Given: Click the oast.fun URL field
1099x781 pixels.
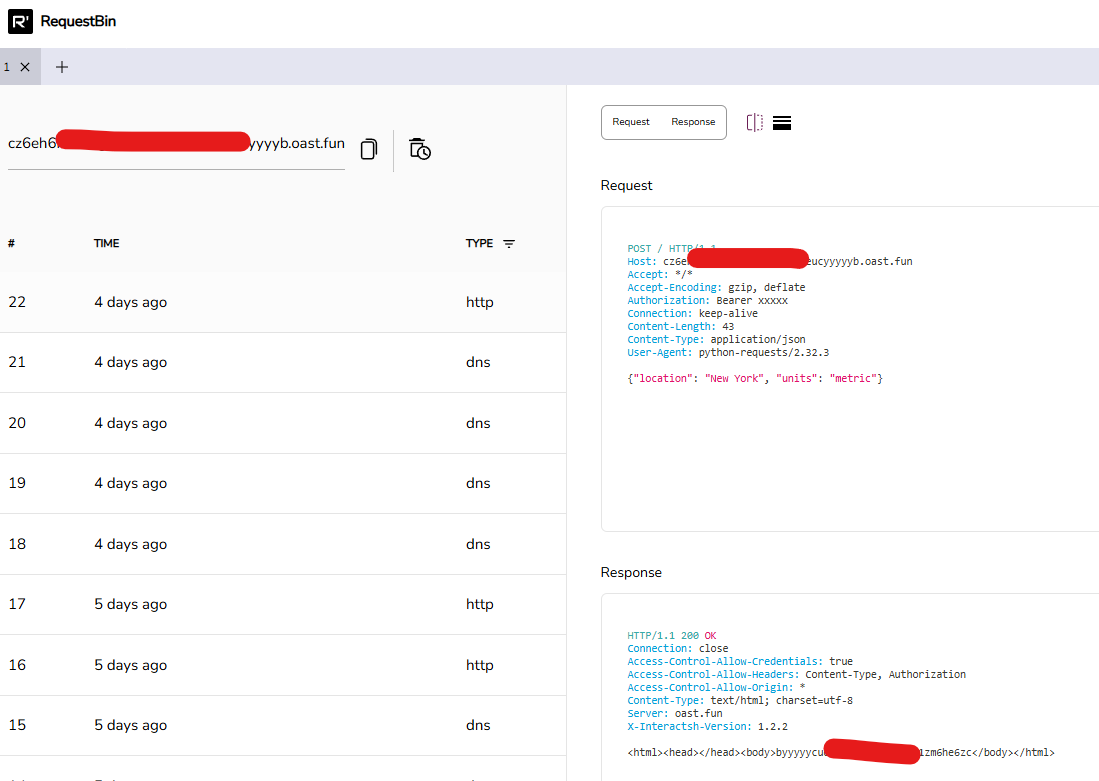Looking at the screenshot, I should tap(175, 143).
